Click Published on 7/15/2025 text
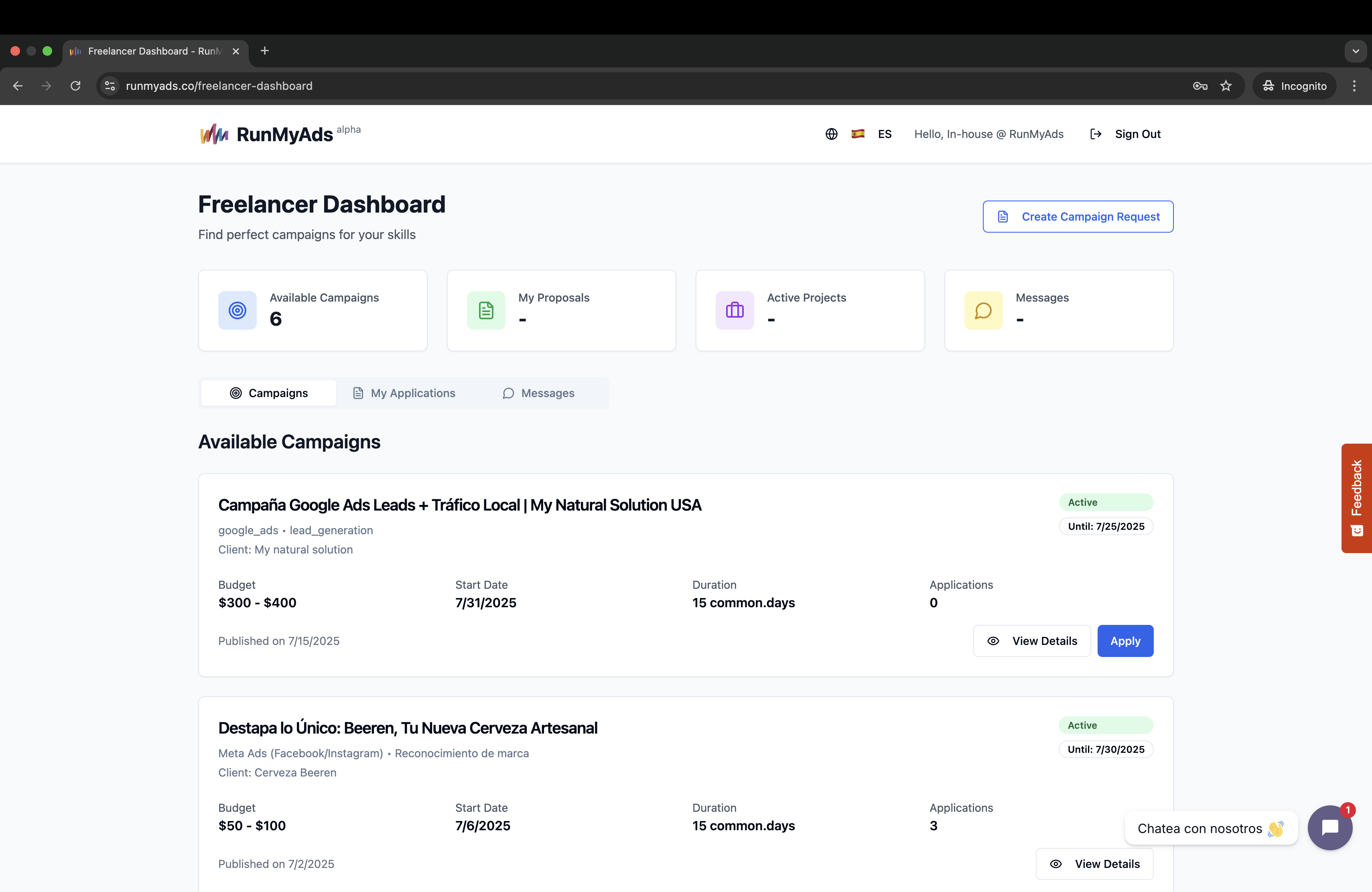 coord(279,641)
